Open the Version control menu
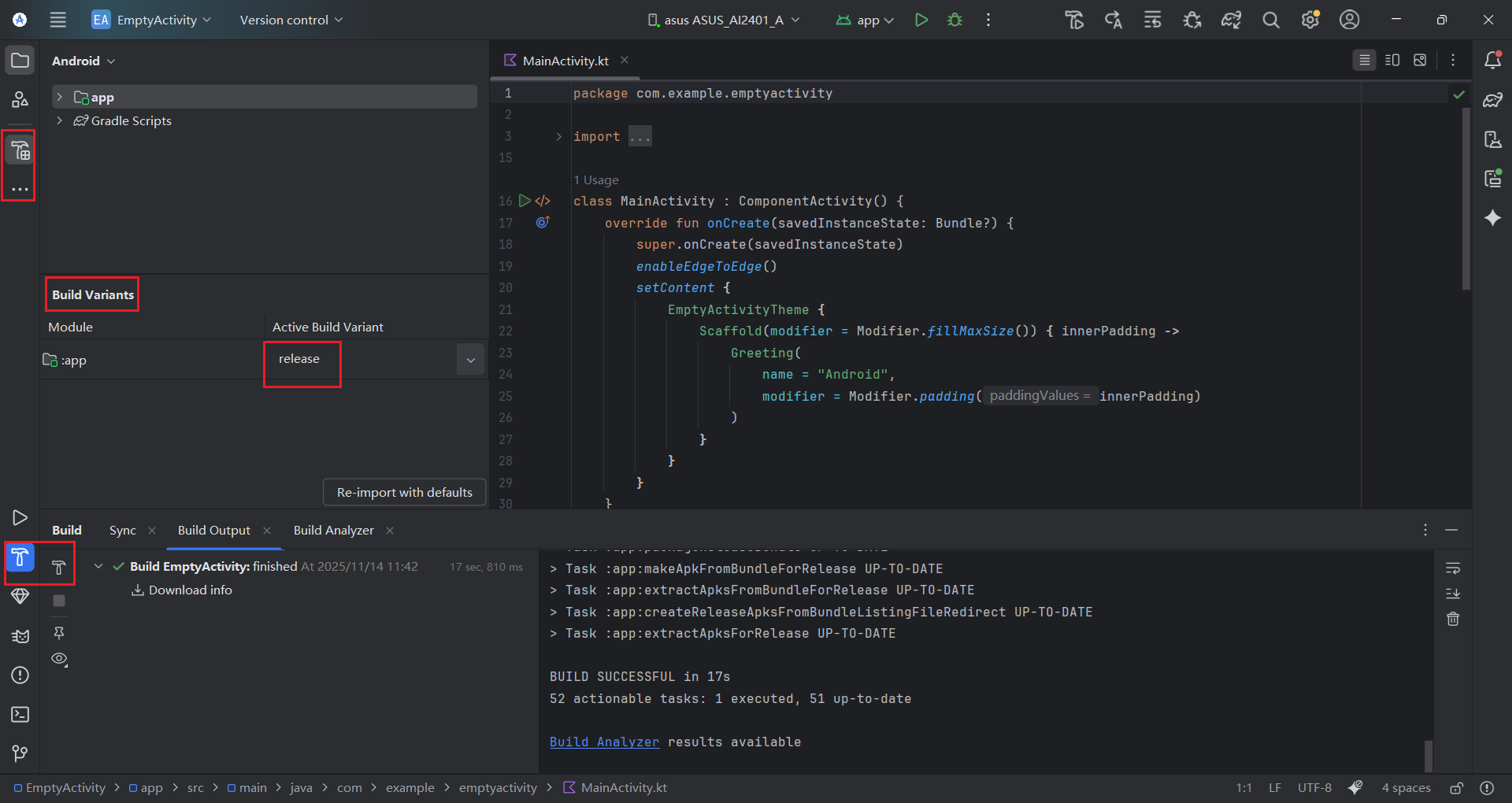The height and width of the screenshot is (803, 1512). 288,20
